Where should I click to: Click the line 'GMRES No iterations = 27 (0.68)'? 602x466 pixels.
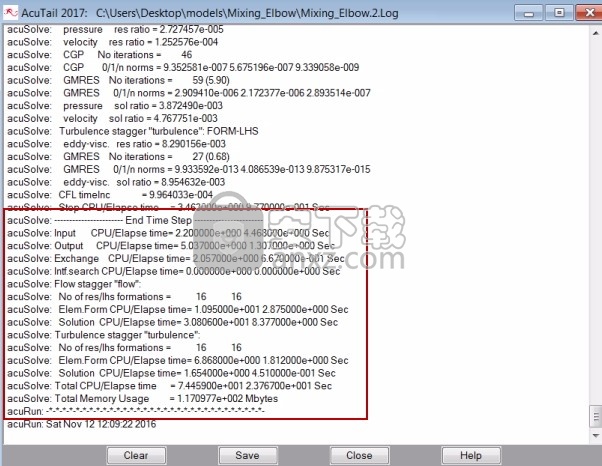click(x=118, y=157)
